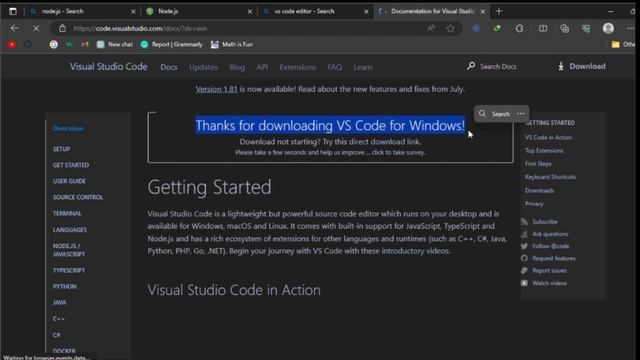Close the Documentation for Visual Studio tab
The height and width of the screenshot is (360, 640).
[483, 11]
